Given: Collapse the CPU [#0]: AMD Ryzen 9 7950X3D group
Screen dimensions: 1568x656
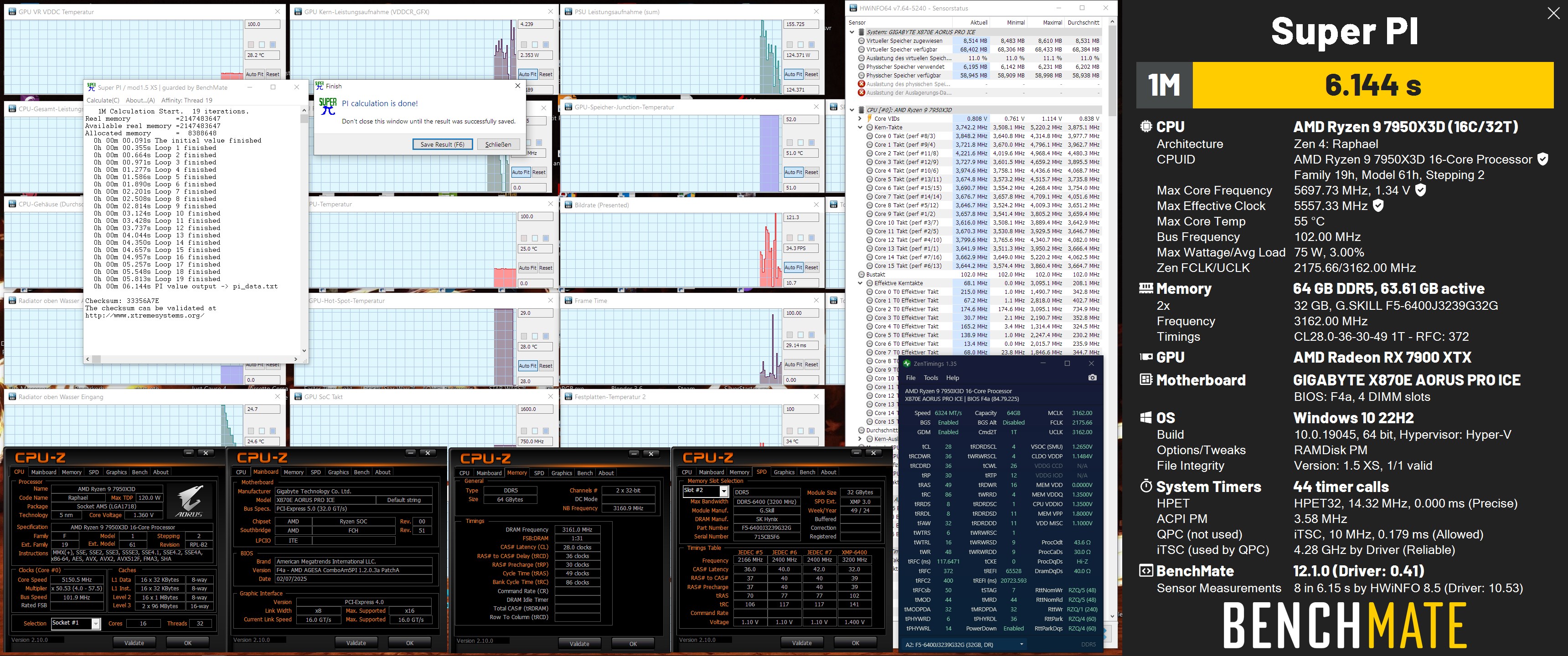Looking at the screenshot, I should (x=853, y=110).
